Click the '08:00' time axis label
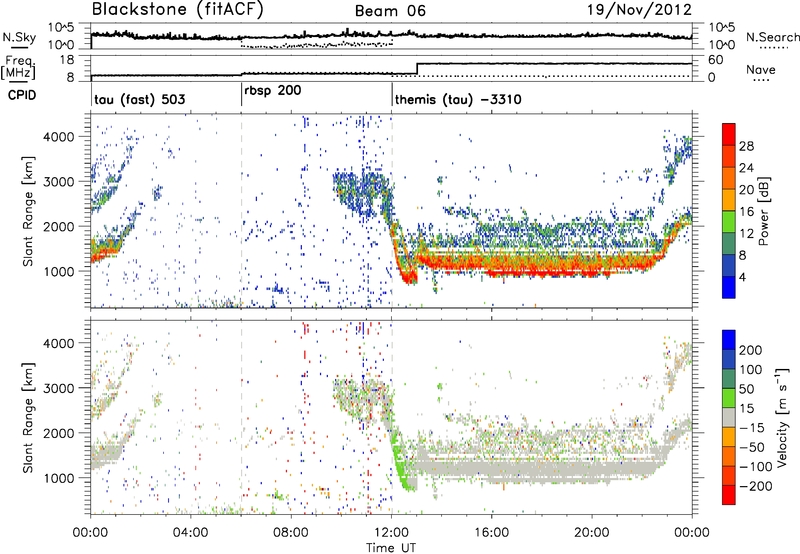The image size is (800, 554). point(290,533)
